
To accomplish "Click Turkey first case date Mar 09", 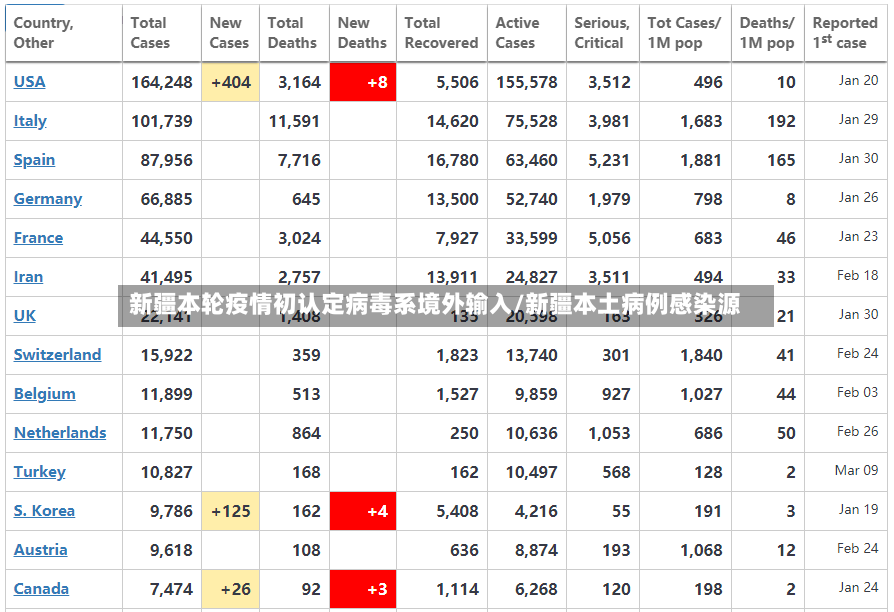I will 856,470.
